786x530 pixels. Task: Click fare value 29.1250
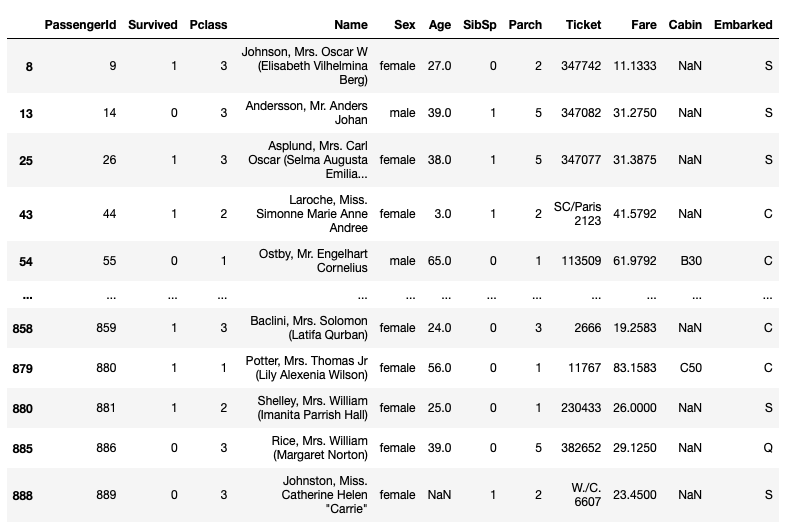(x=635, y=448)
